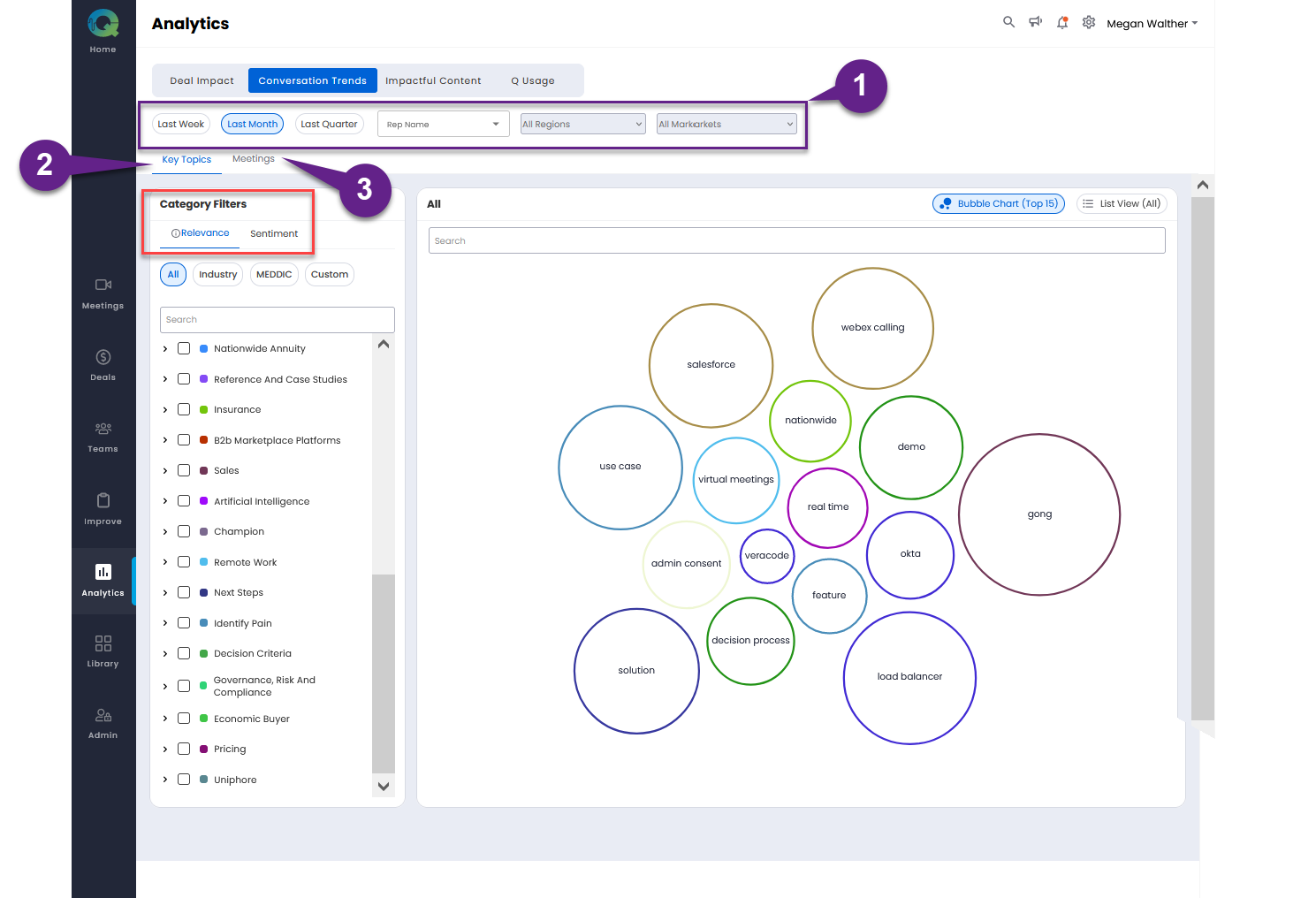Viewport: 1316px width, 898px height.
Task: Select the Relevance filter tab
Action: click(200, 233)
